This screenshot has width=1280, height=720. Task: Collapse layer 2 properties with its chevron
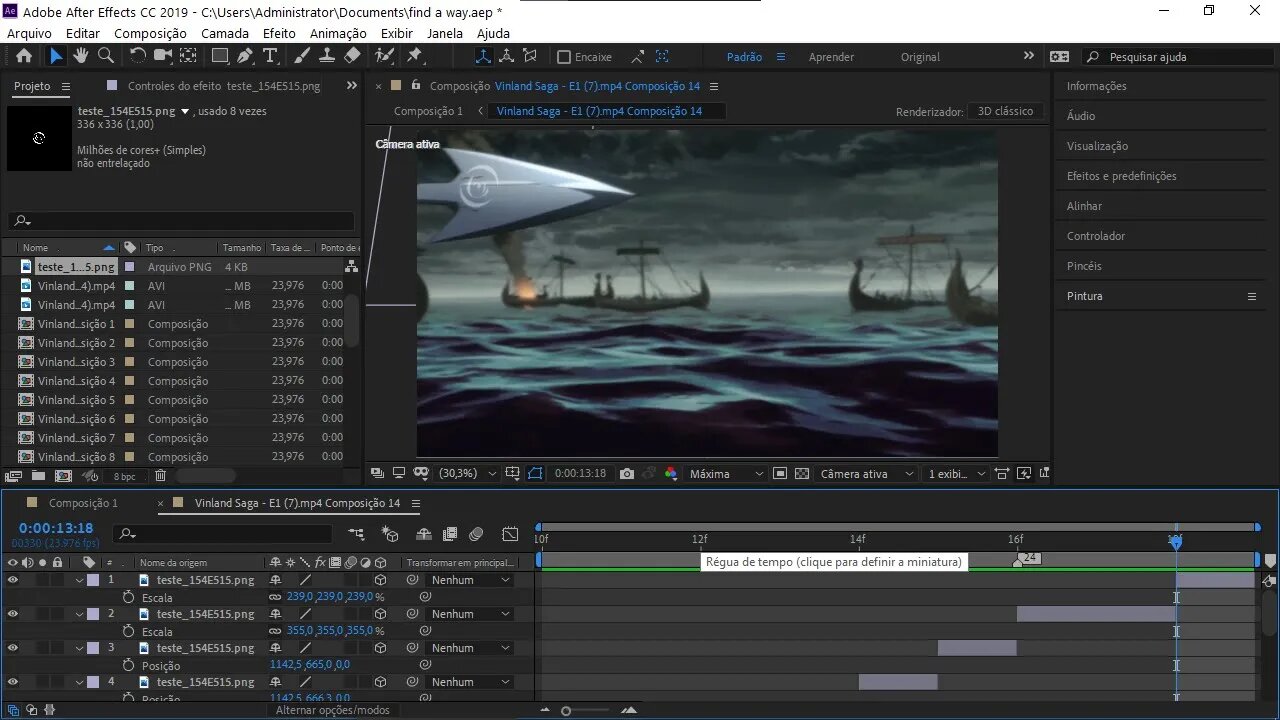coord(80,614)
